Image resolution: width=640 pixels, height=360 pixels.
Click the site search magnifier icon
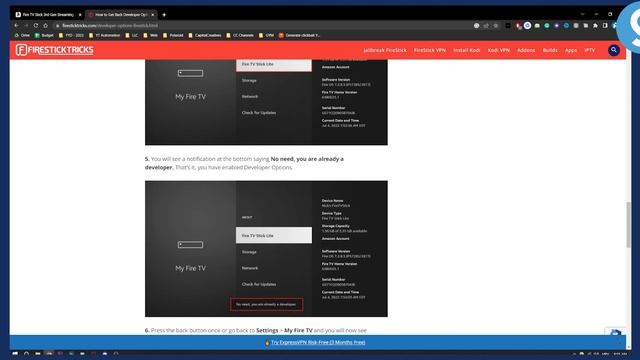coord(613,50)
